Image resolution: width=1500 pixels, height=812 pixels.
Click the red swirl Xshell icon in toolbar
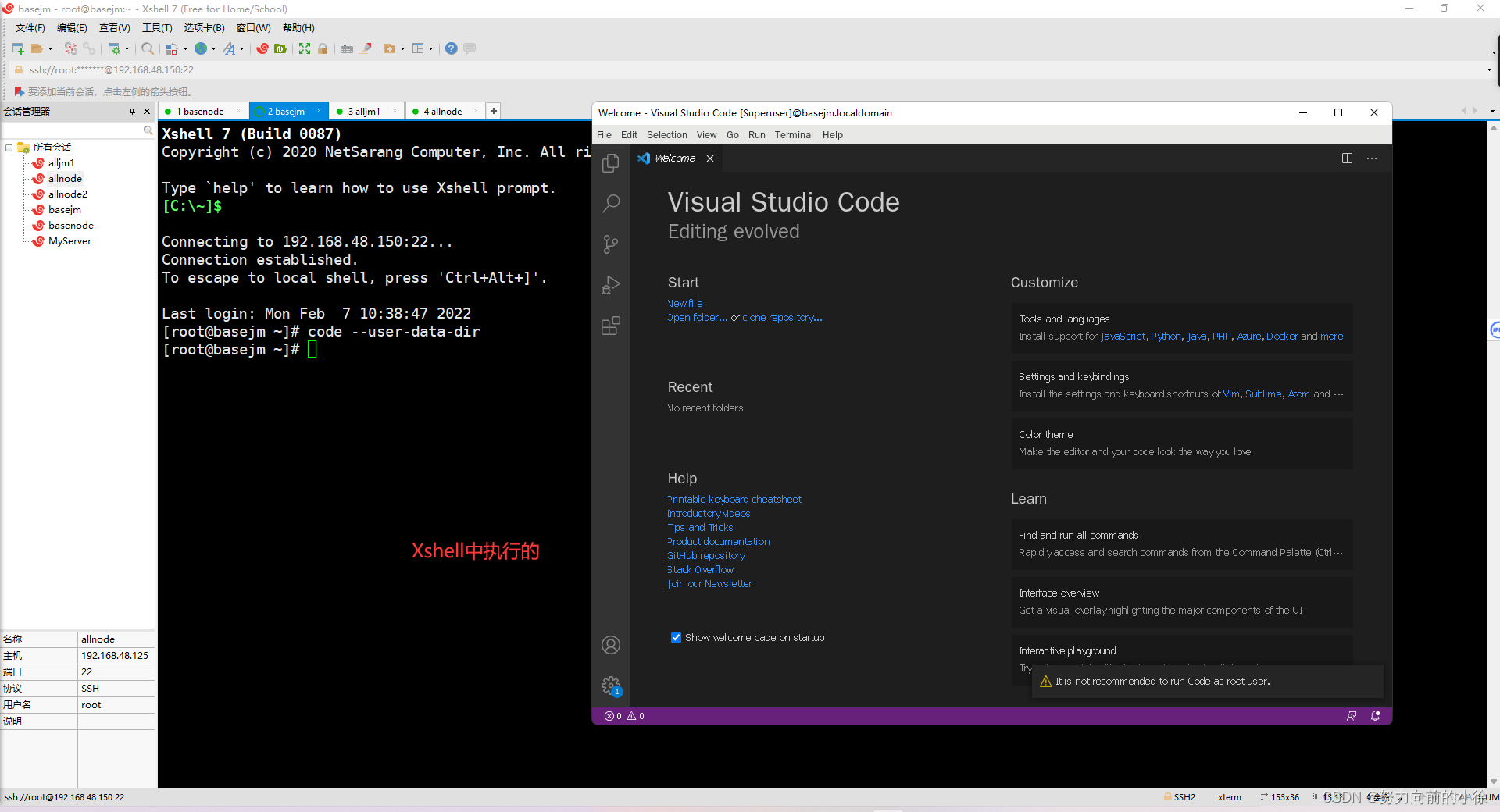[x=262, y=48]
